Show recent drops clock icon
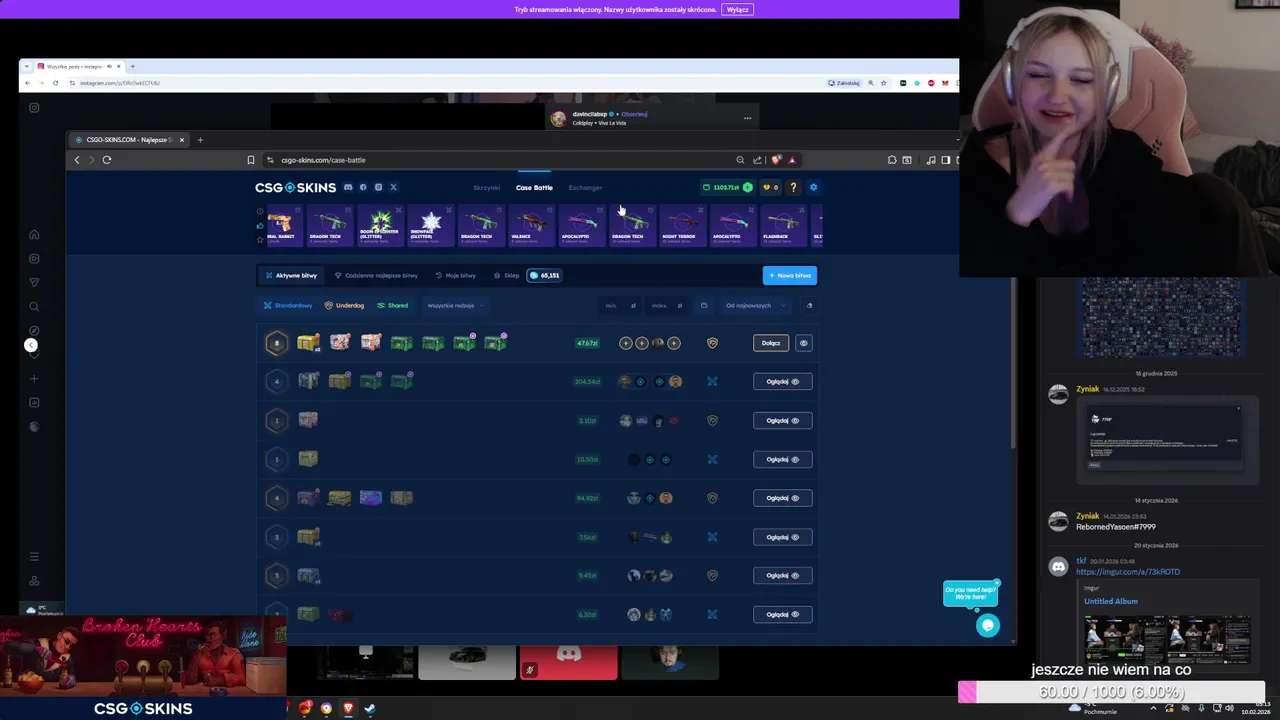 [260, 211]
